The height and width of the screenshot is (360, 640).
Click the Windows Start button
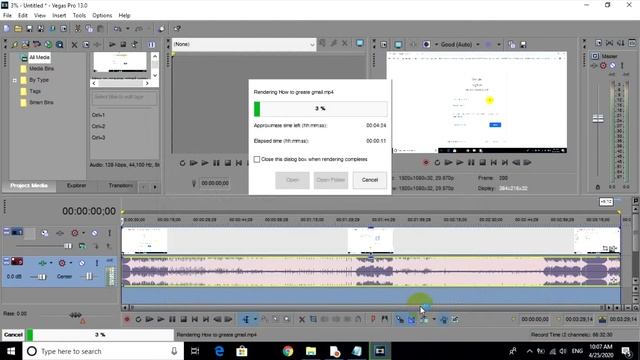11,351
